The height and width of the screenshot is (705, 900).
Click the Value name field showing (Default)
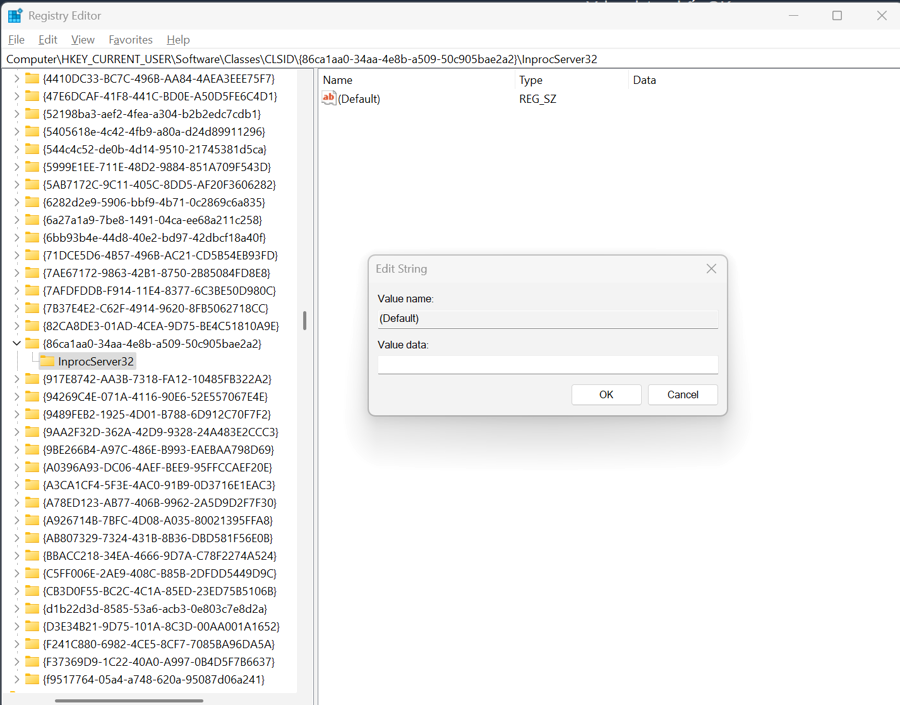click(548, 319)
